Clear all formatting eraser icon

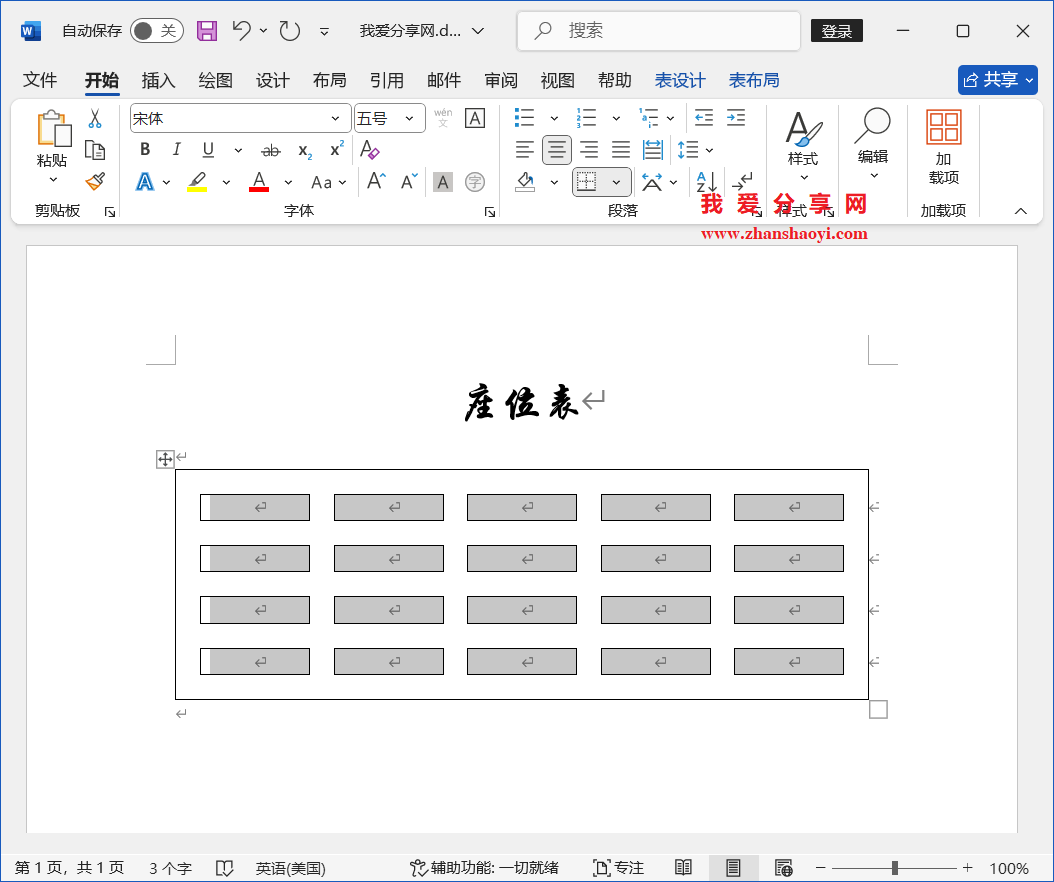click(x=370, y=150)
